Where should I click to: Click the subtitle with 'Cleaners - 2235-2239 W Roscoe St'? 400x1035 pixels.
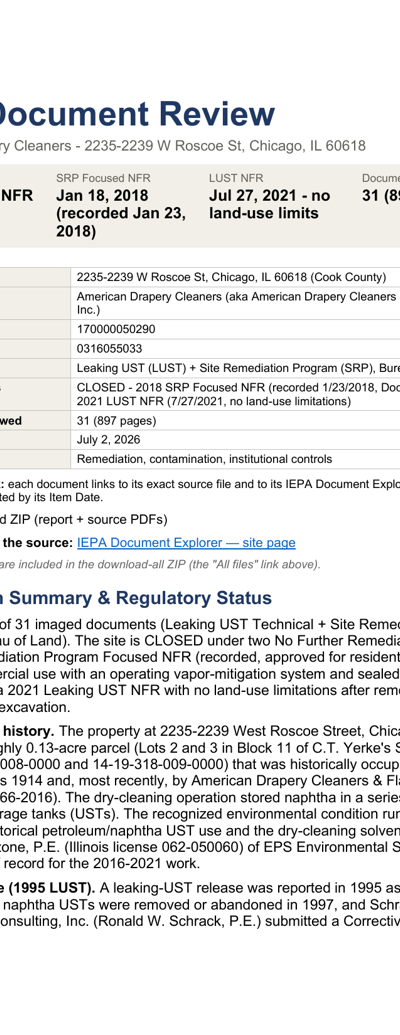(183, 145)
